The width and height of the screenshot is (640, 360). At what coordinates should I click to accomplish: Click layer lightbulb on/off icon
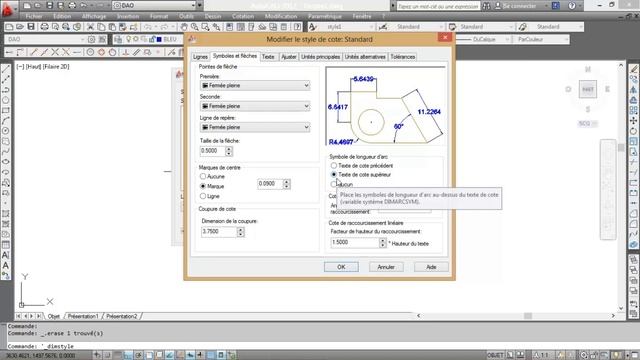coord(129,39)
